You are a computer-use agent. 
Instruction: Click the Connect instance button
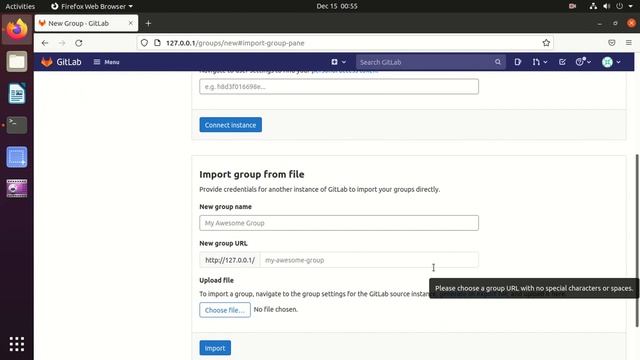[x=231, y=125]
